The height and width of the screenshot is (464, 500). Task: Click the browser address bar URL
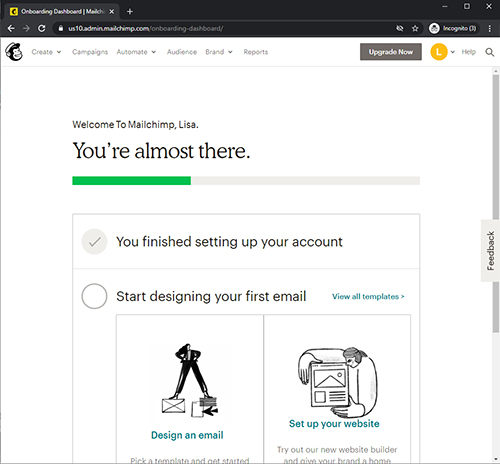146,28
